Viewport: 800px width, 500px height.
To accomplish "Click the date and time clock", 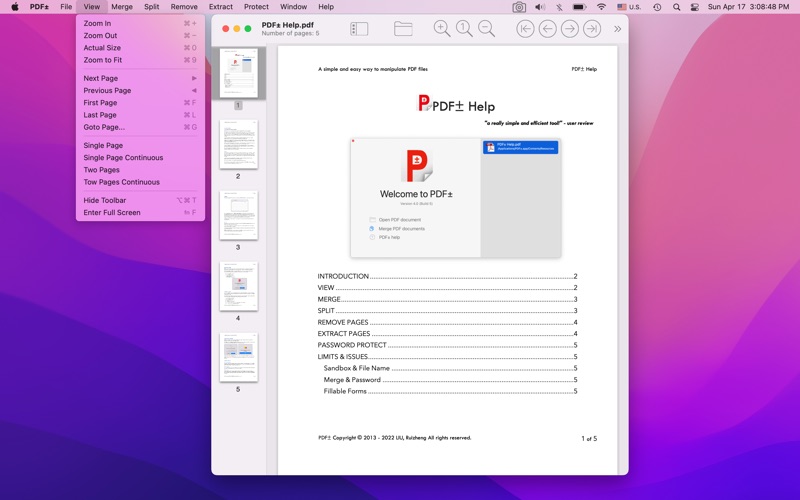I will coord(748,7).
